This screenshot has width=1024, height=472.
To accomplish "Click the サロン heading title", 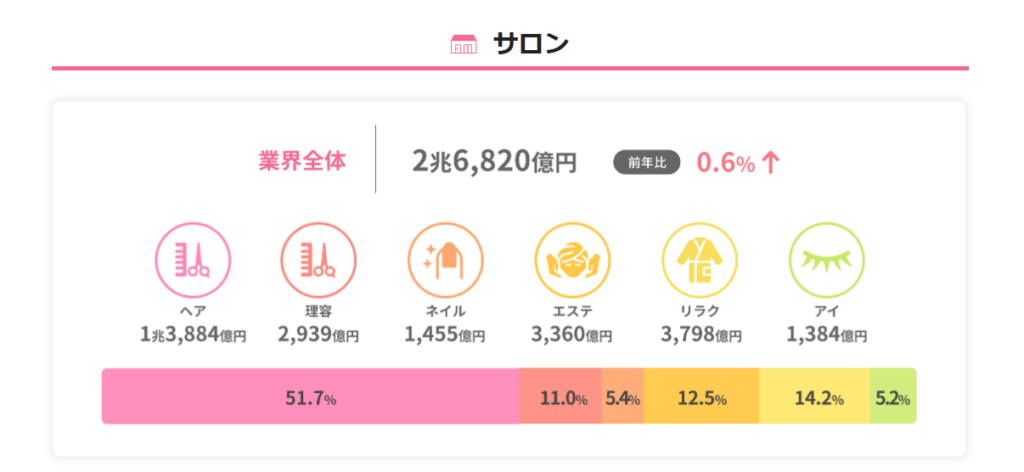I will [530, 44].
